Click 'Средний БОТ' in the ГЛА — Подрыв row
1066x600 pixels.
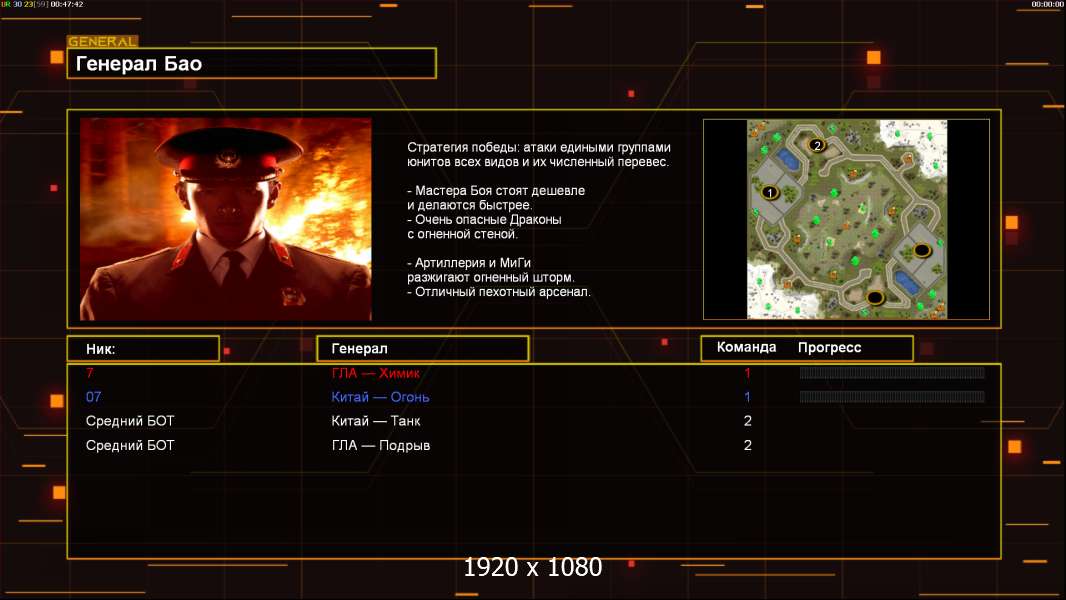click(130, 445)
